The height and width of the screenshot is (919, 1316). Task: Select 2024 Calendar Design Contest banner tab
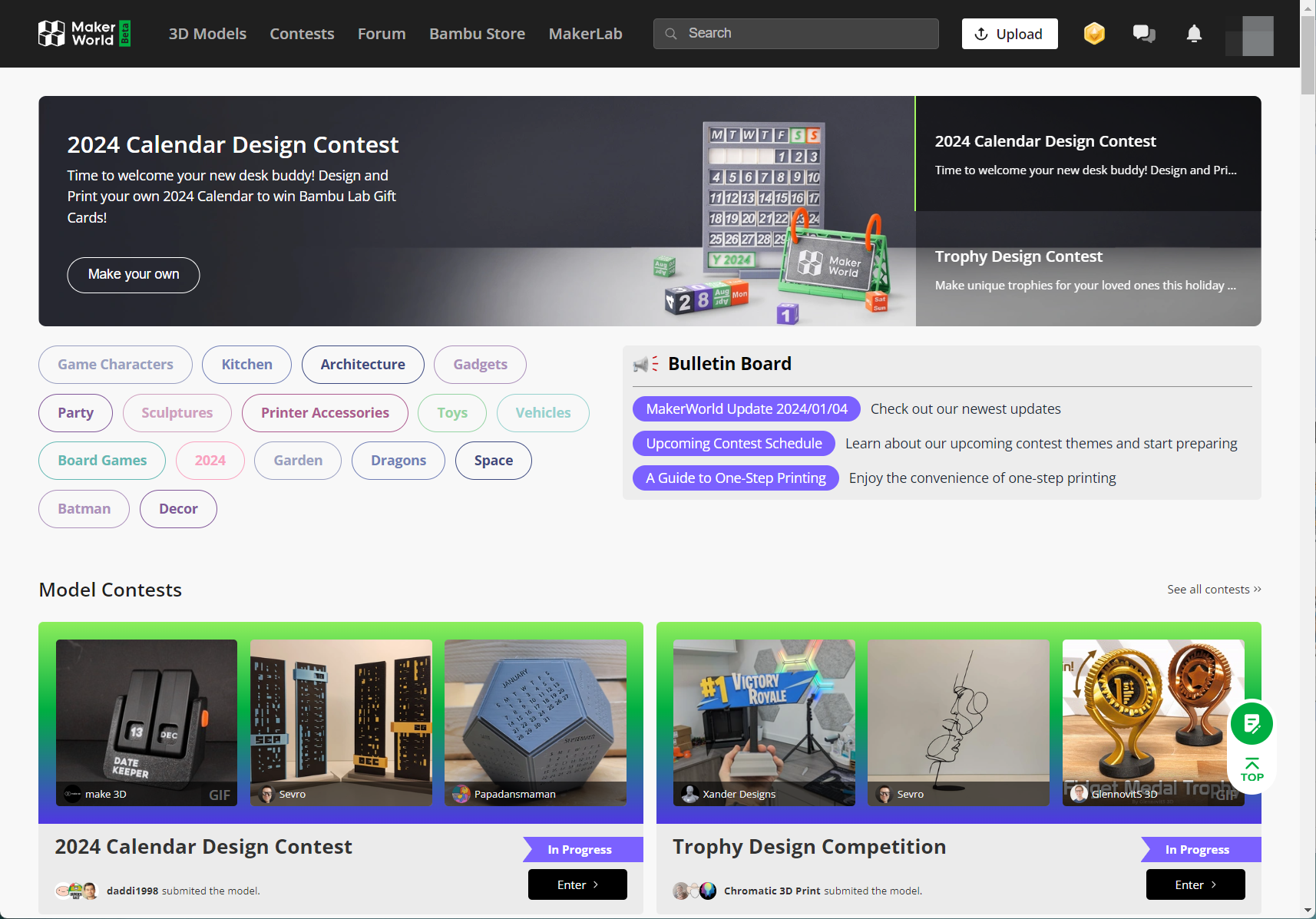click(x=1088, y=154)
